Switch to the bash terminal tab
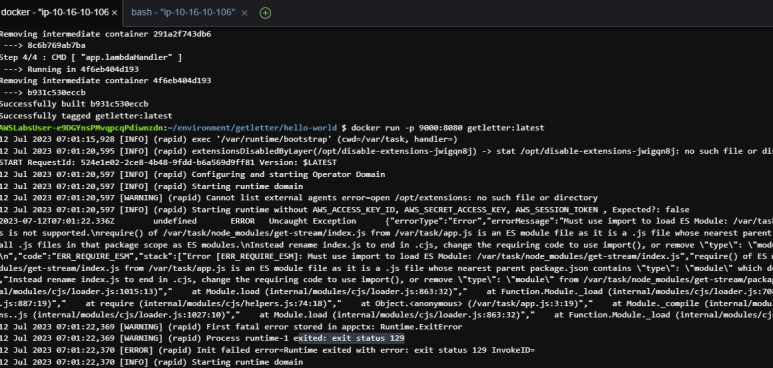 tap(183, 12)
